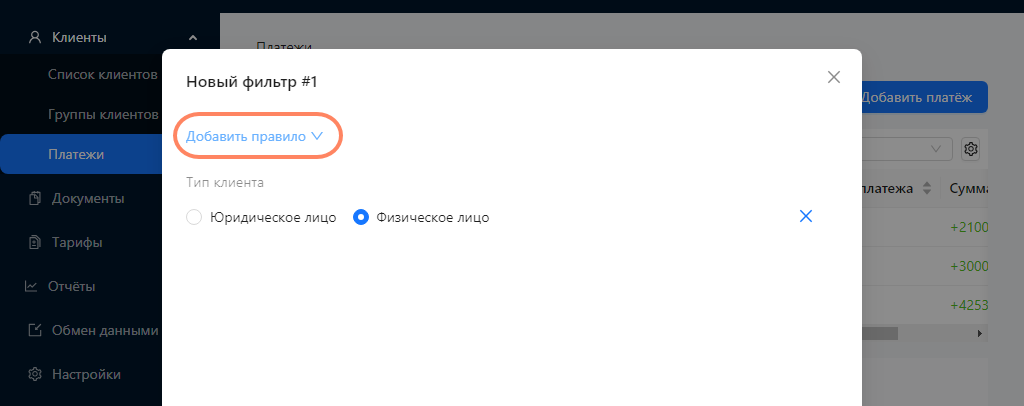Open Группы клиентов menu item
The width and height of the screenshot is (1024, 406).
point(103,115)
